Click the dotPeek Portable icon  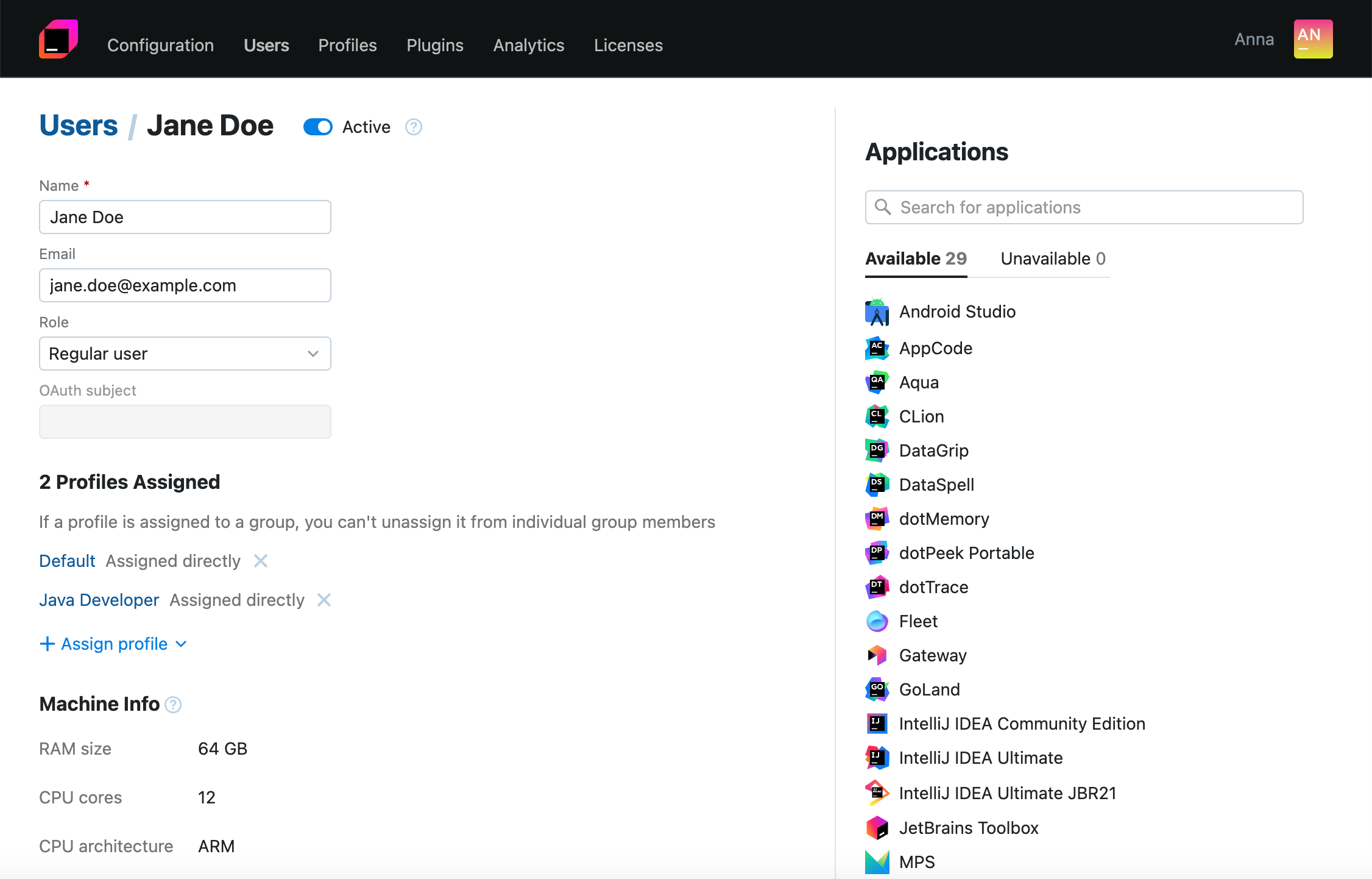point(877,553)
